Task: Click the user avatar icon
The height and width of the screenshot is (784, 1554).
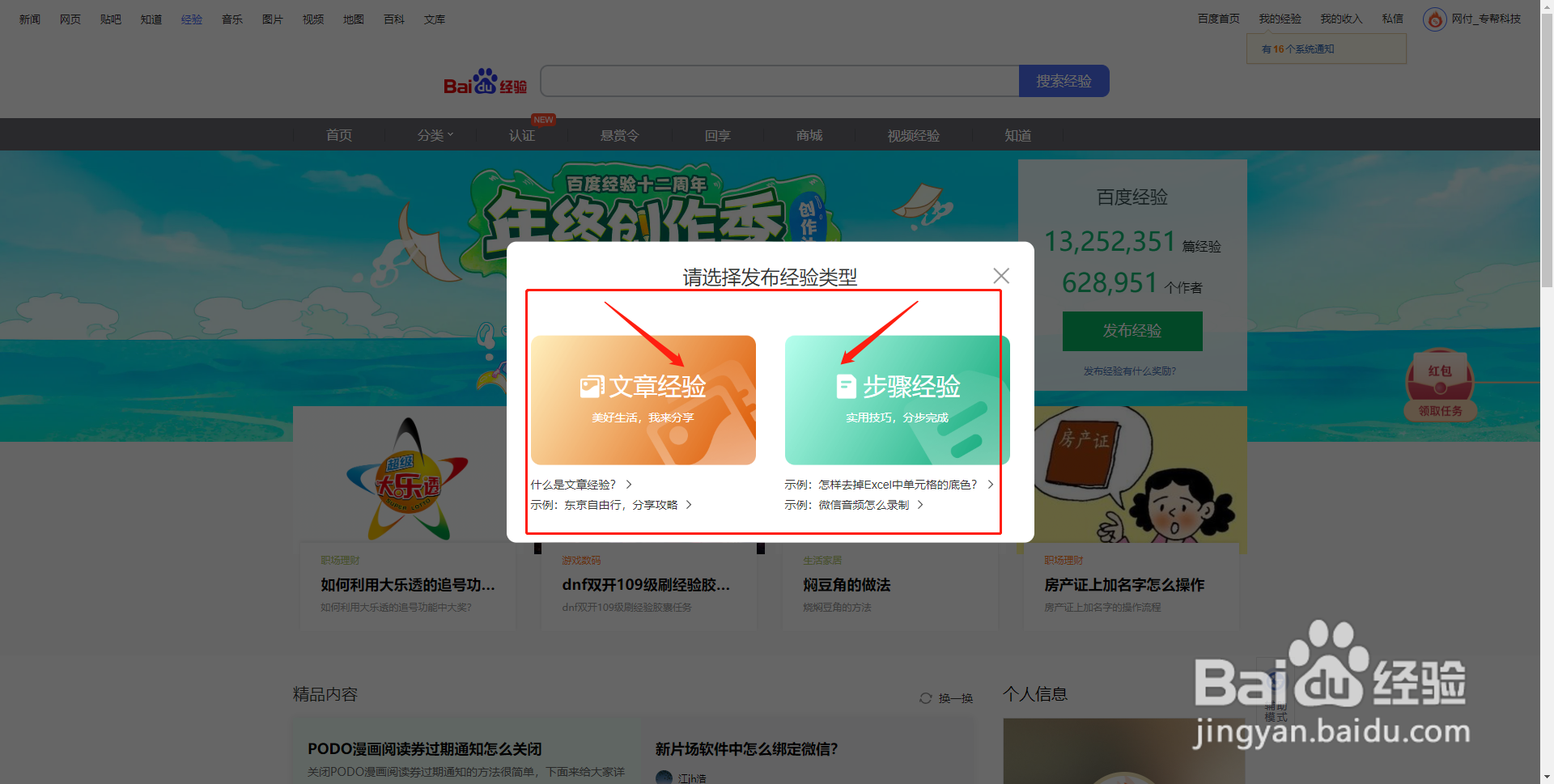Action: click(1435, 19)
